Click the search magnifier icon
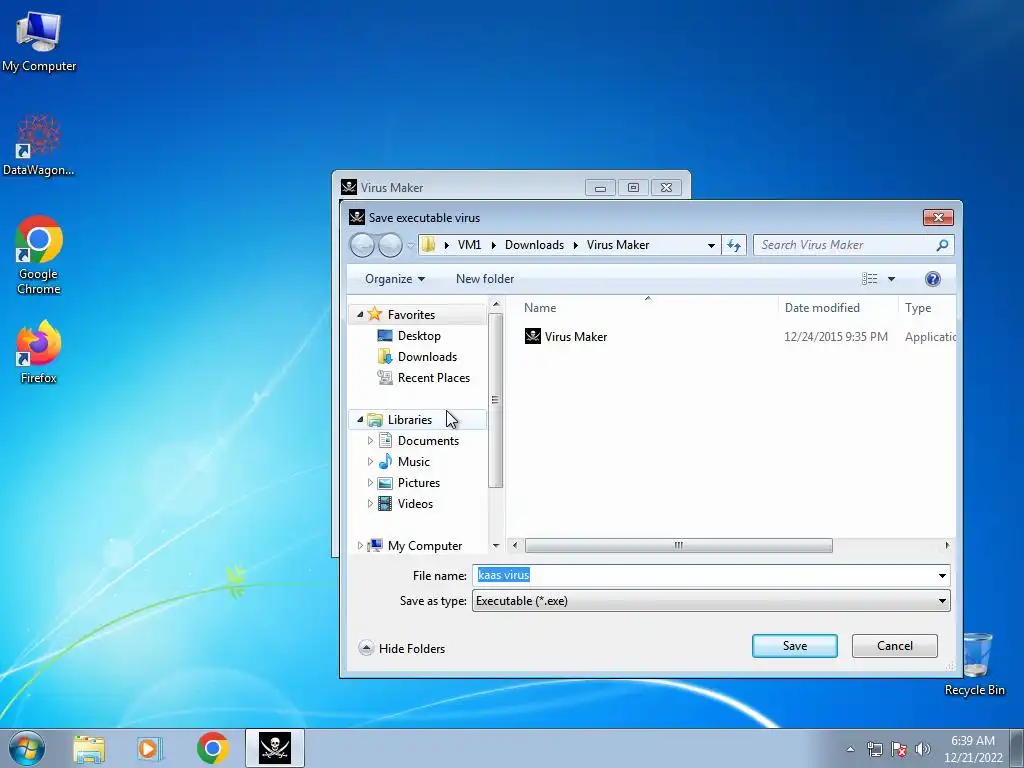1024x768 pixels. point(942,245)
